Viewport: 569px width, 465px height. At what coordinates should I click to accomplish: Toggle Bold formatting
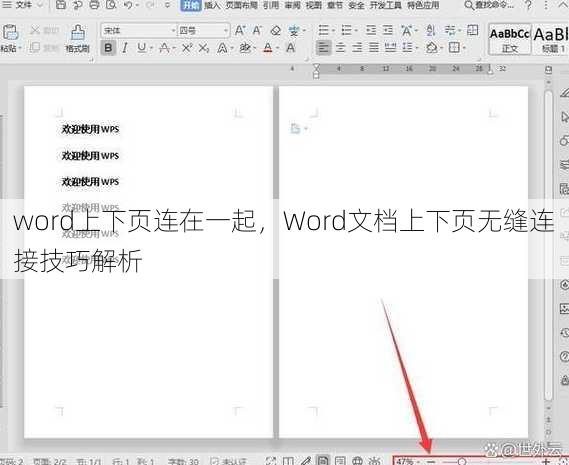tap(108, 48)
